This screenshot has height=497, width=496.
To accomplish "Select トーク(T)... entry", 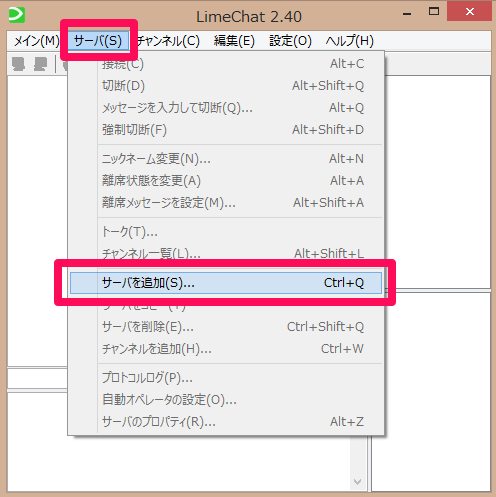I will (226, 232).
